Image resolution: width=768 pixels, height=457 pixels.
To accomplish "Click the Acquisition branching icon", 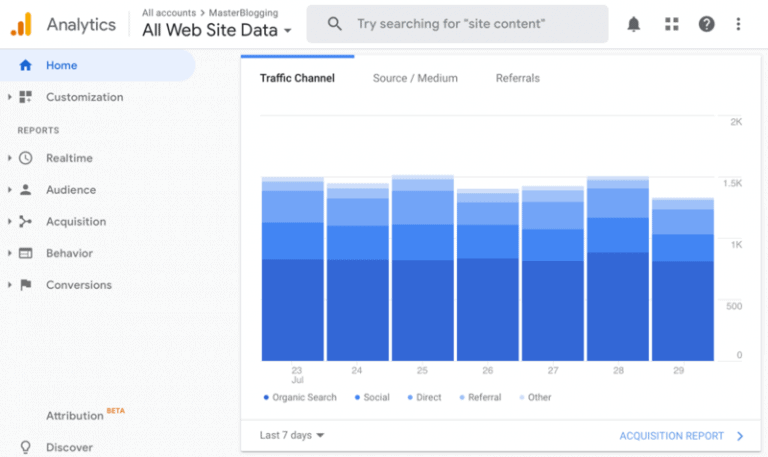I will point(25,221).
